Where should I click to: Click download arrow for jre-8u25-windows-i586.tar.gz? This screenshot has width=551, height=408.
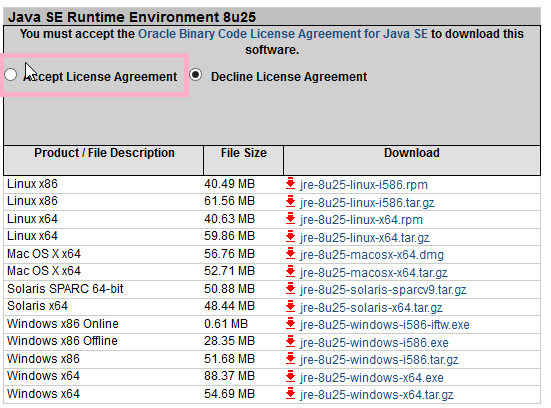tap(290, 359)
